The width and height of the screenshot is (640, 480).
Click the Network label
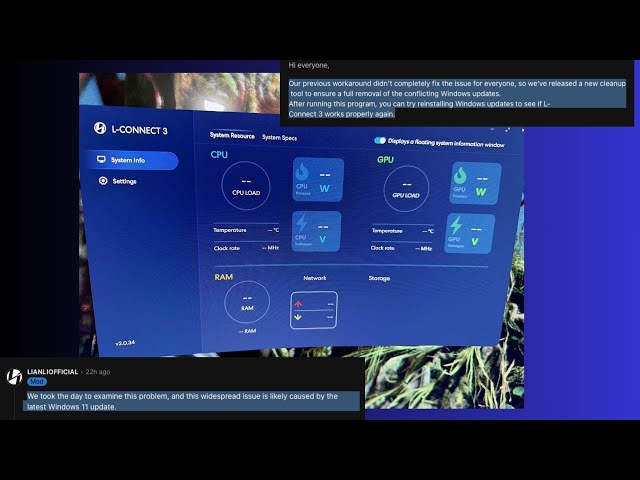pos(315,278)
